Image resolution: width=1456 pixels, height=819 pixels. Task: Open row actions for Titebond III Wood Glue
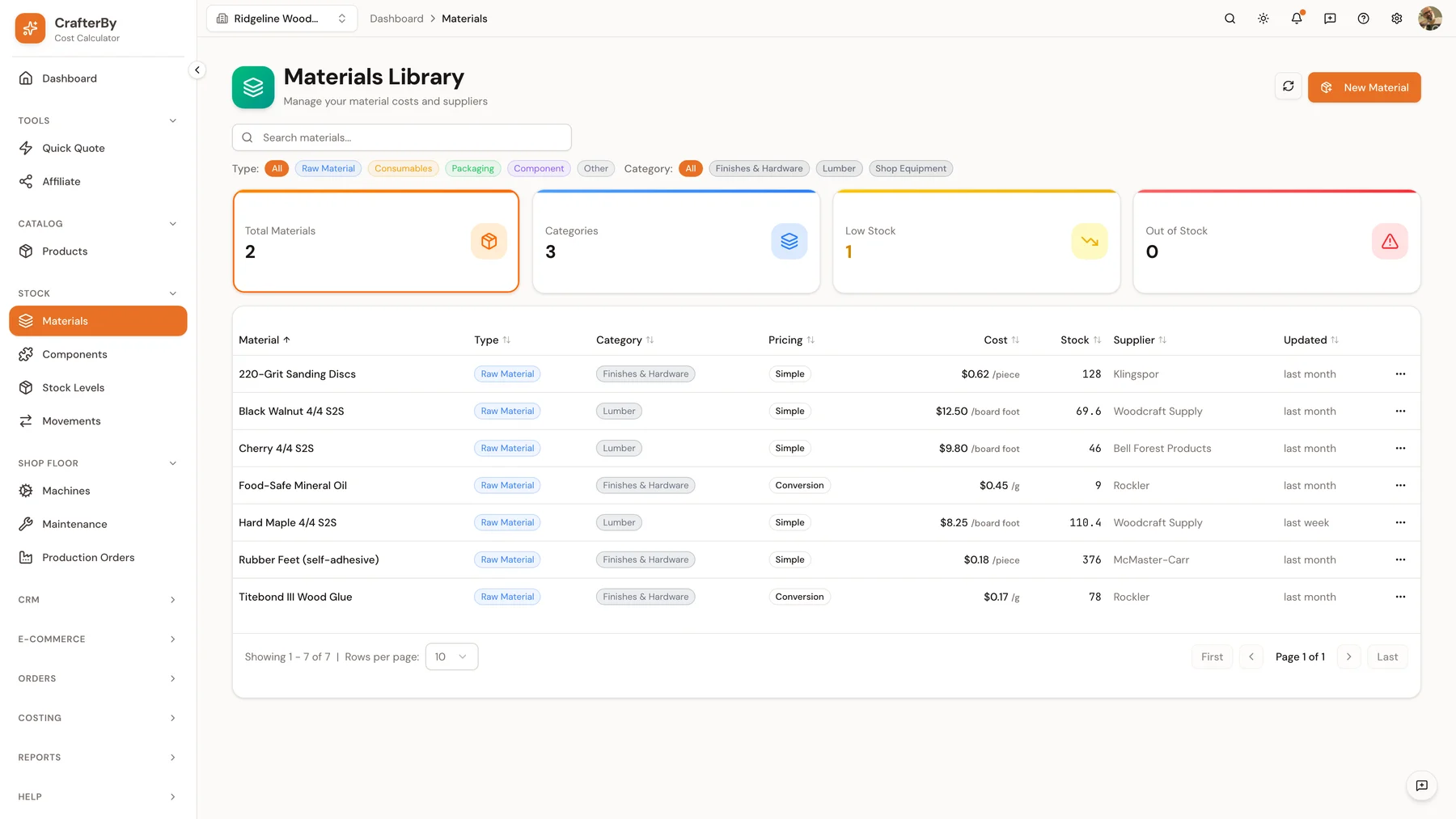1400,597
